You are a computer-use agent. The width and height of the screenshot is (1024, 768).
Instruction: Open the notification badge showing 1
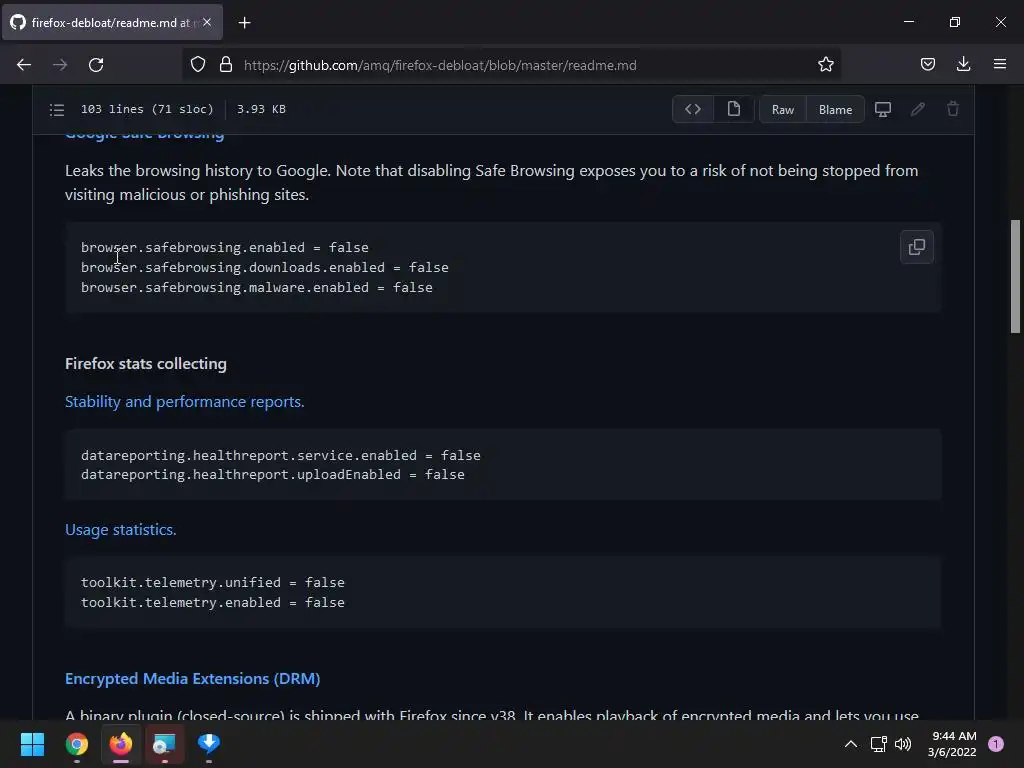pos(996,744)
